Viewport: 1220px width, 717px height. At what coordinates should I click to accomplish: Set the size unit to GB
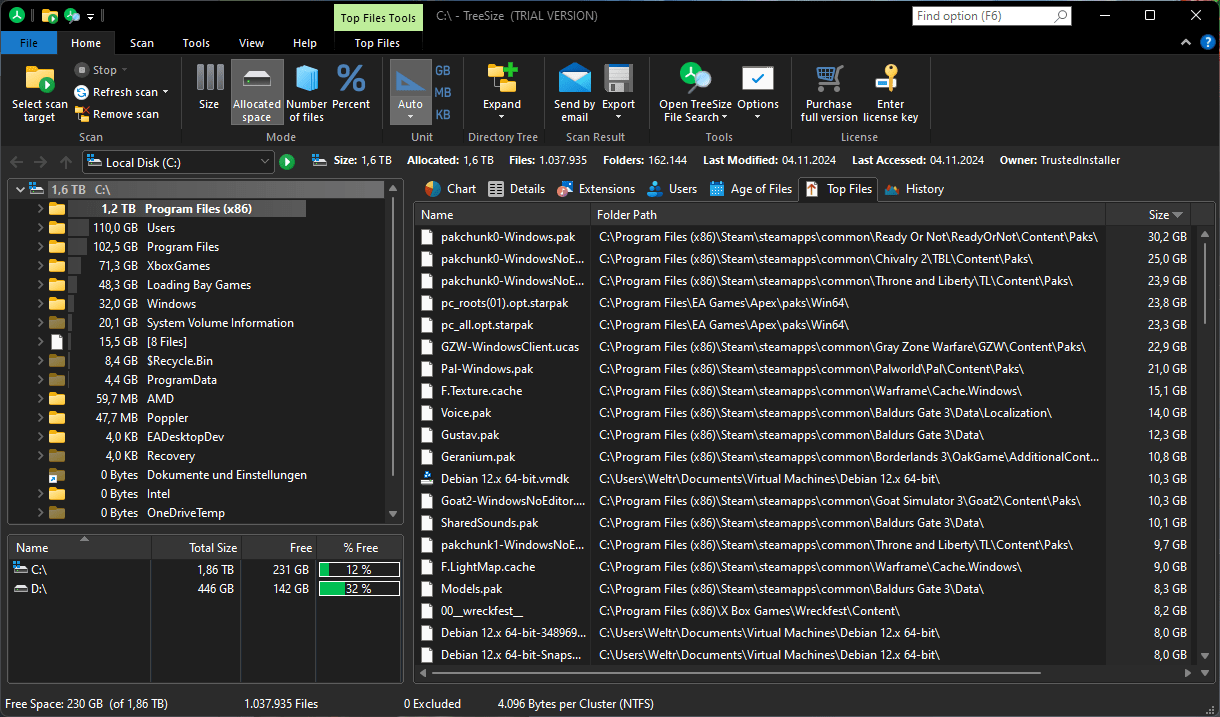442,71
